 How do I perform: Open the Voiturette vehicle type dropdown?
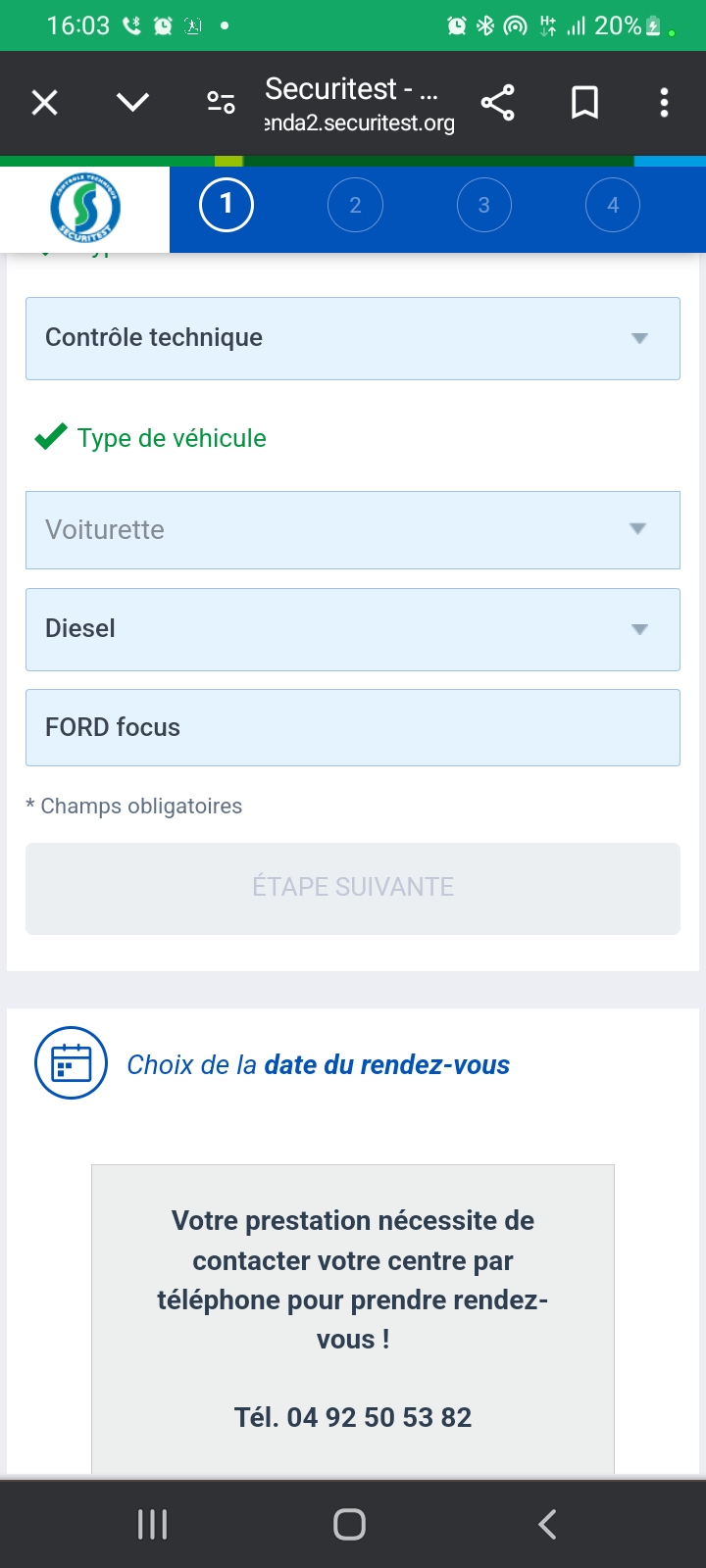coord(353,530)
